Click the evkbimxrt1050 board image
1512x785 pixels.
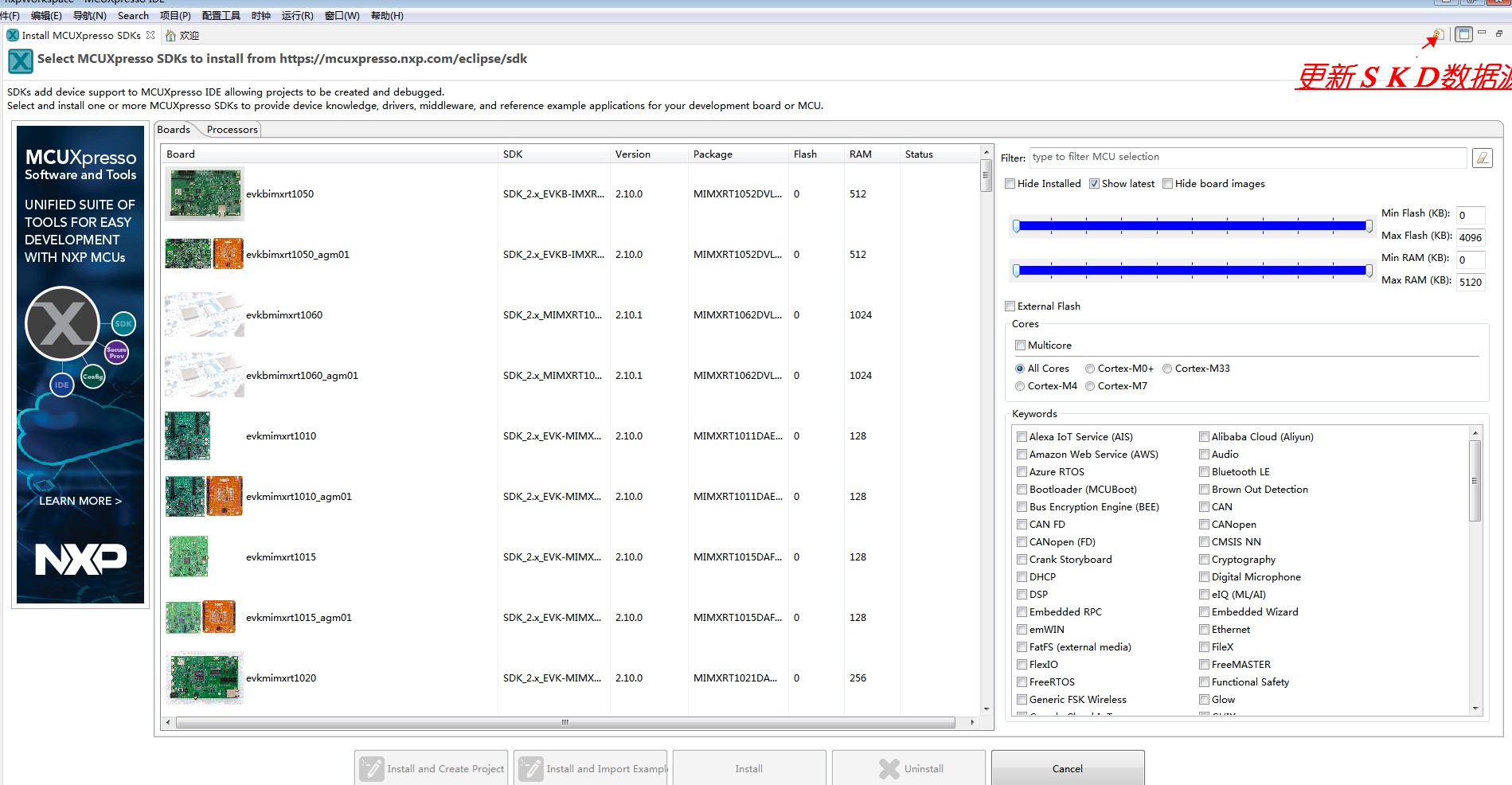pos(204,193)
